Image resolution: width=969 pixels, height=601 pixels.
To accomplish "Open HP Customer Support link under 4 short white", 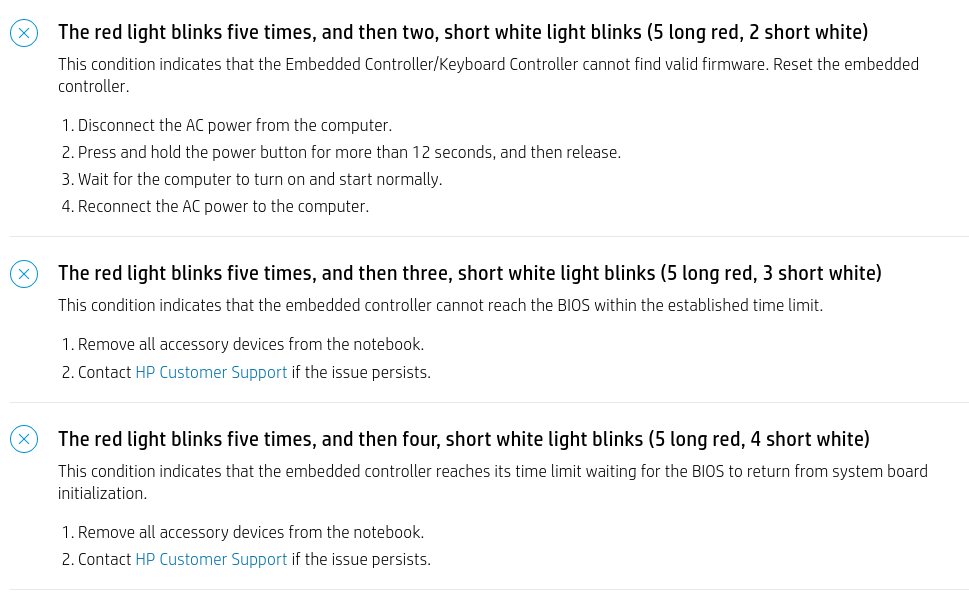I will (211, 560).
